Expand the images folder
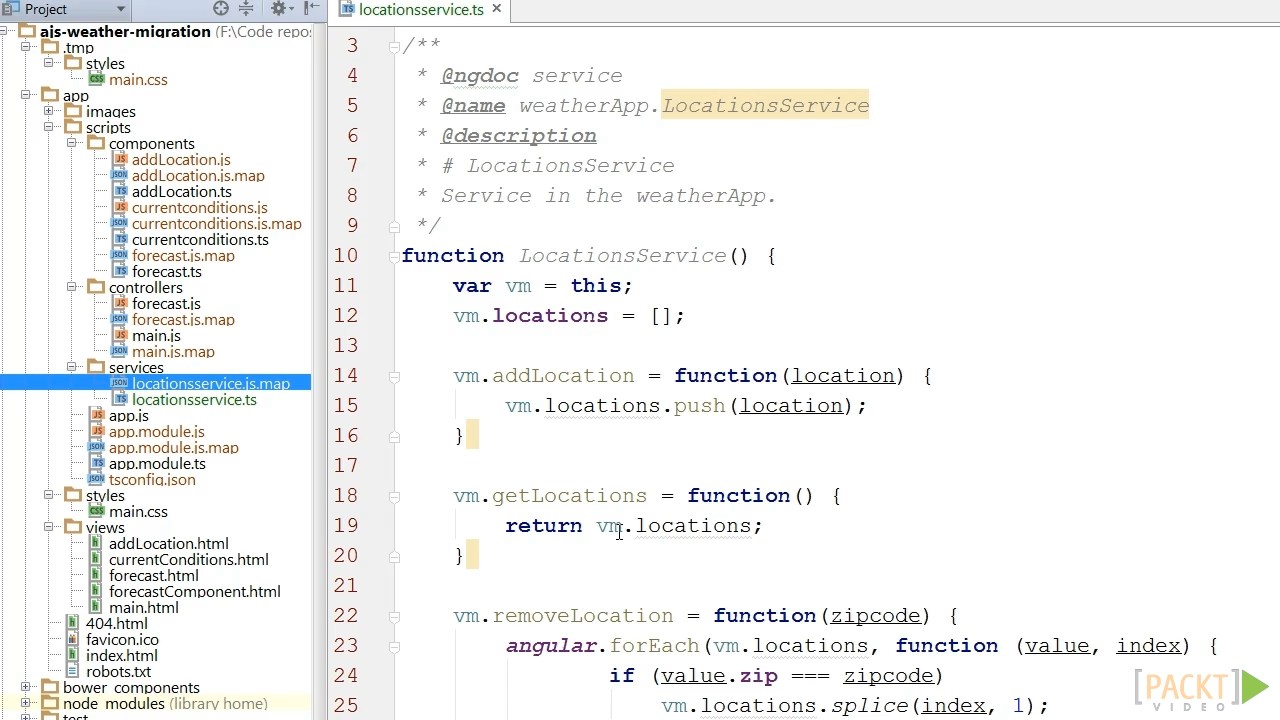 pyautogui.click(x=48, y=111)
